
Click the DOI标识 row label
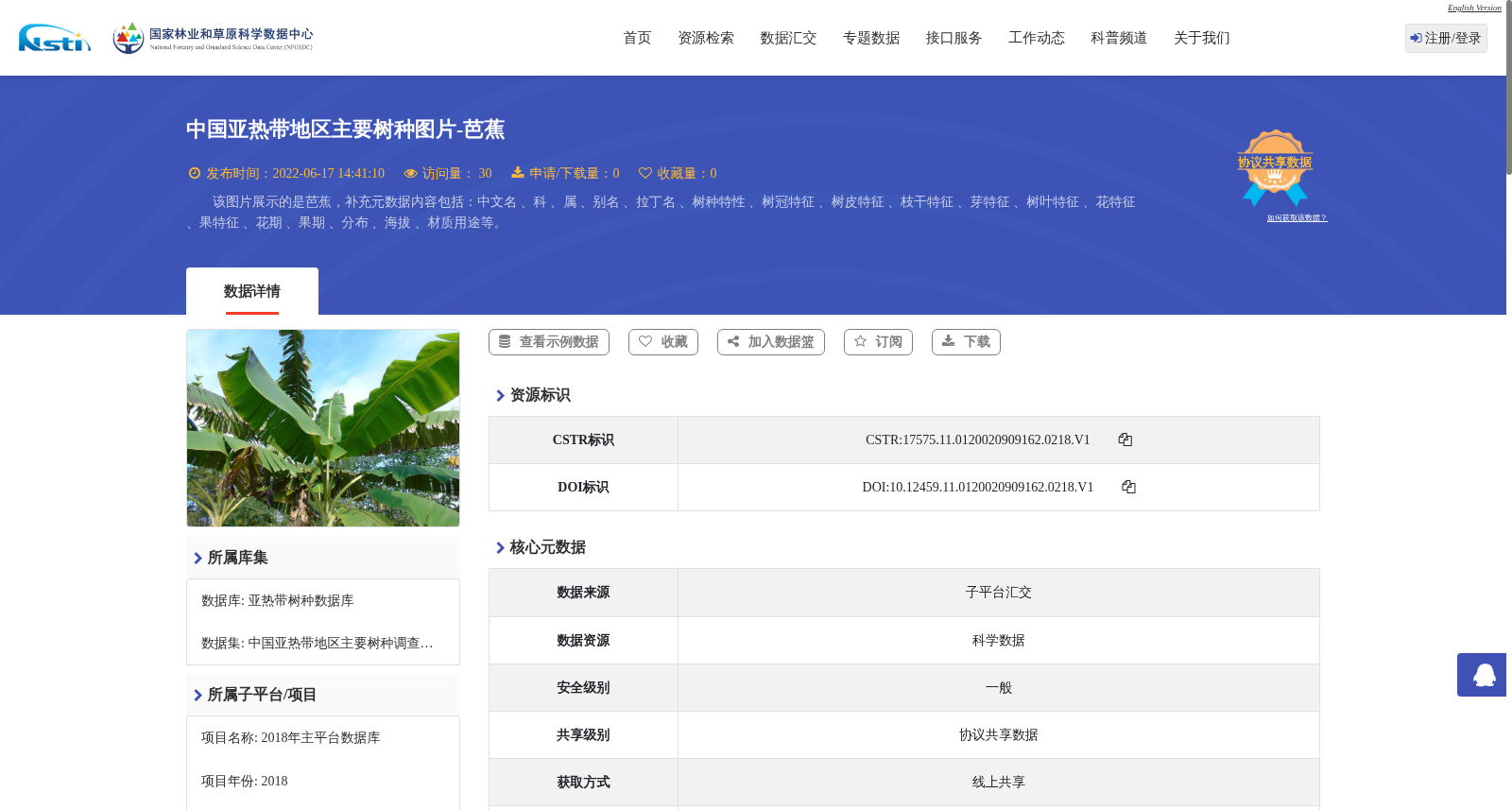[x=583, y=488]
